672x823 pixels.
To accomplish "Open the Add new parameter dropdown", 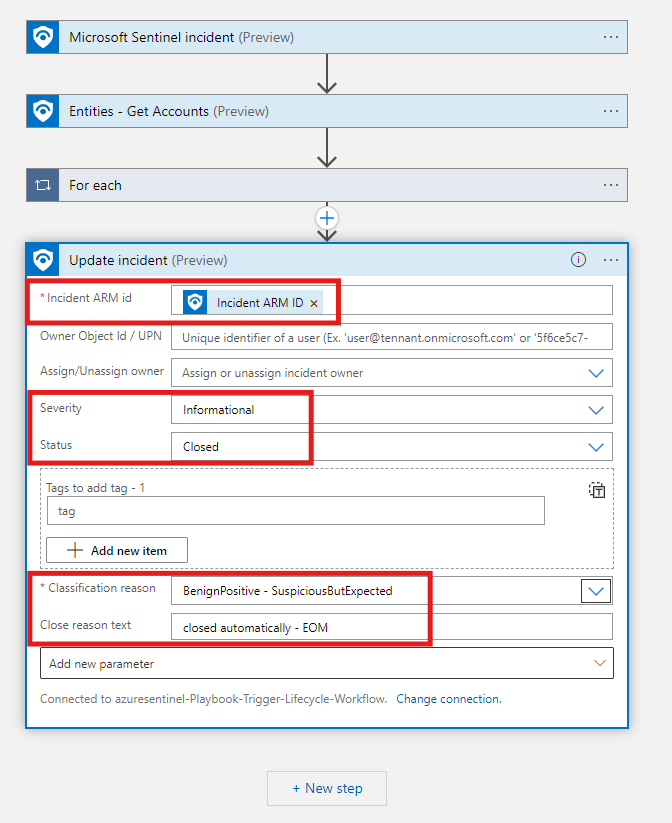I will (600, 663).
